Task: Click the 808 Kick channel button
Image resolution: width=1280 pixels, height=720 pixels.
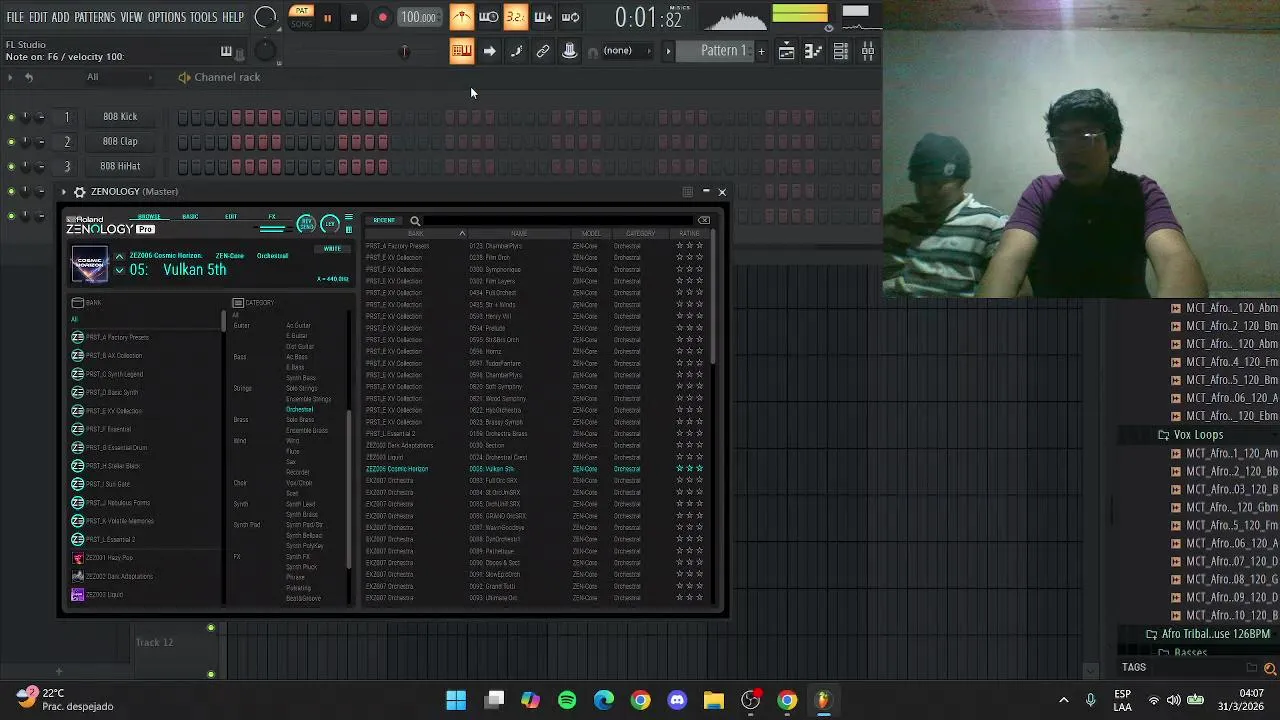Action: pos(120,117)
